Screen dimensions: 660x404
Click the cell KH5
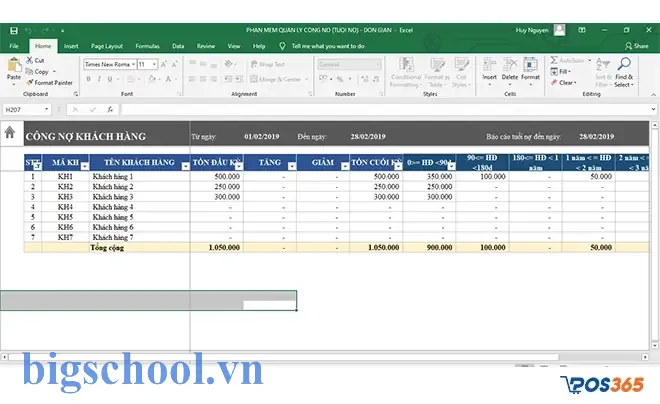coord(65,217)
